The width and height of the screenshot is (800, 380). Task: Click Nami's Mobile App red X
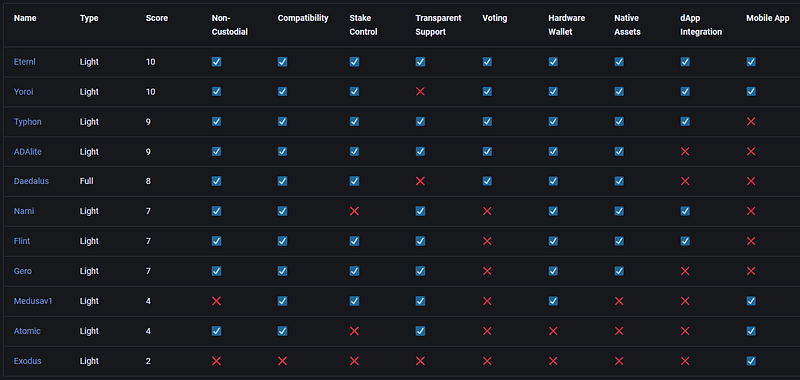click(x=751, y=211)
